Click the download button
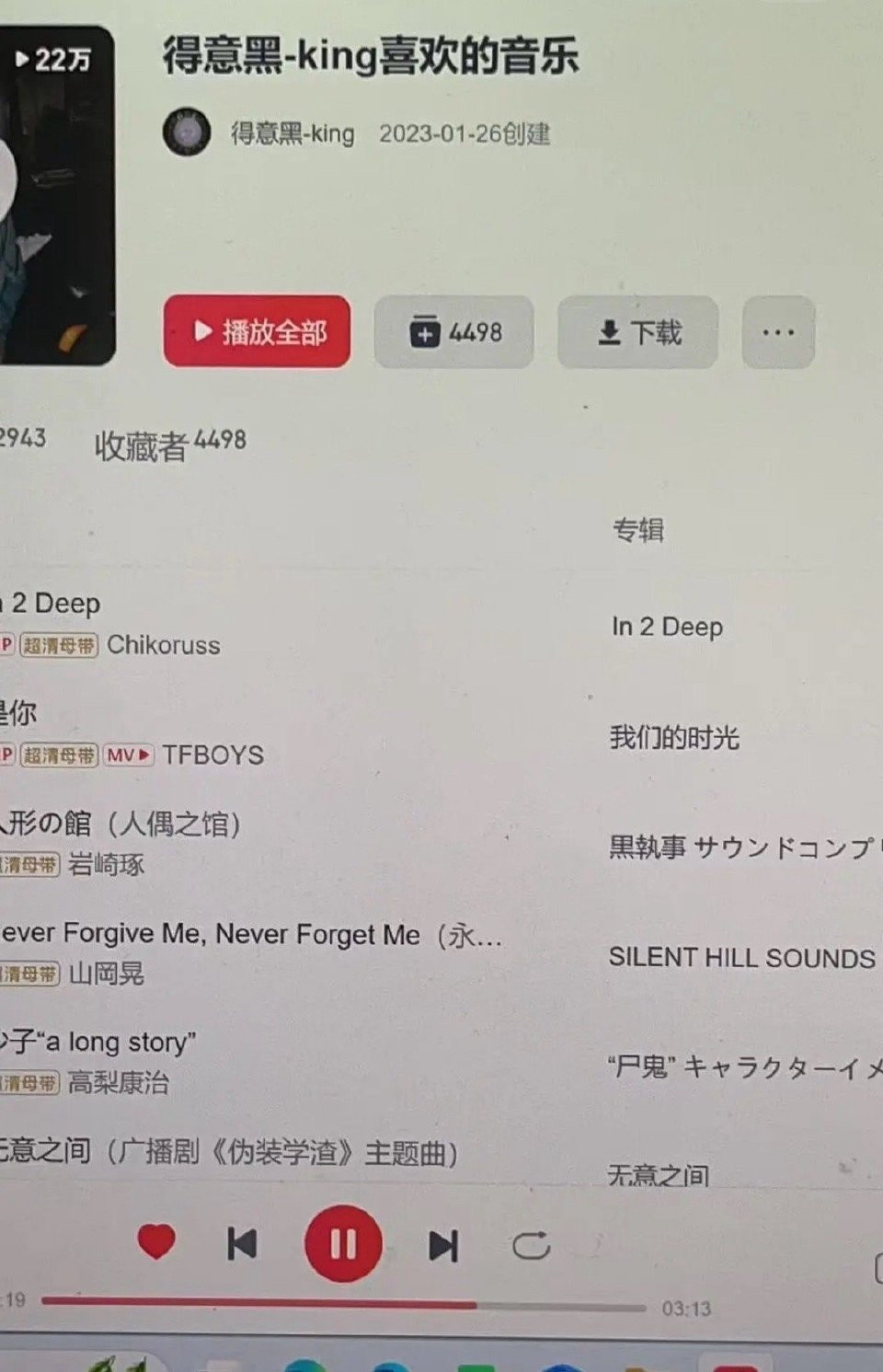 point(637,332)
